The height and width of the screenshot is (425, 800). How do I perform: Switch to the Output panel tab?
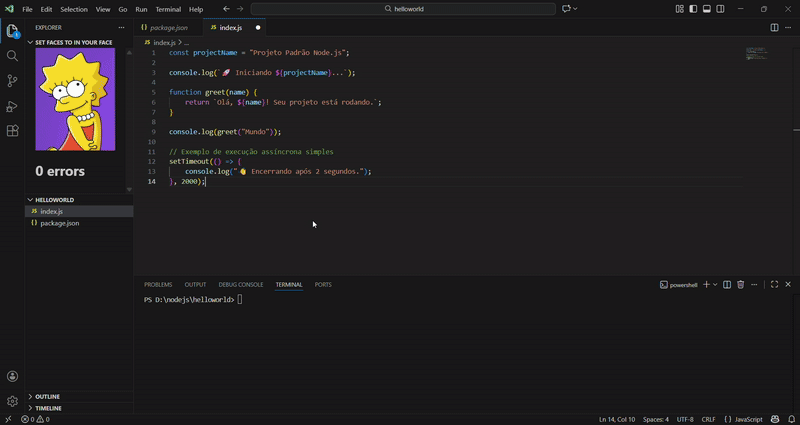coord(195,285)
